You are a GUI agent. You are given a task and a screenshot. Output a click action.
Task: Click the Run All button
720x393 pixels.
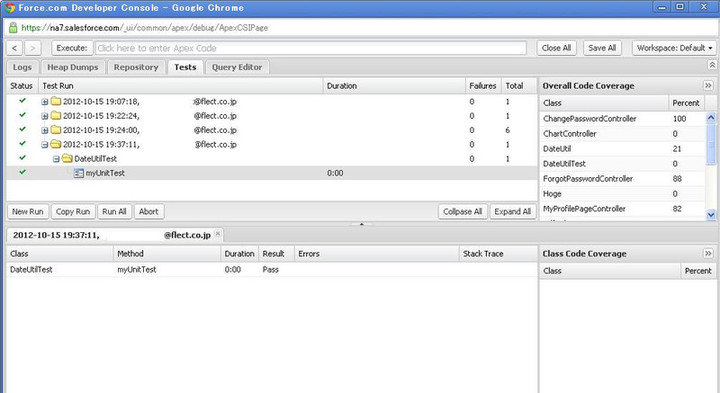114,212
